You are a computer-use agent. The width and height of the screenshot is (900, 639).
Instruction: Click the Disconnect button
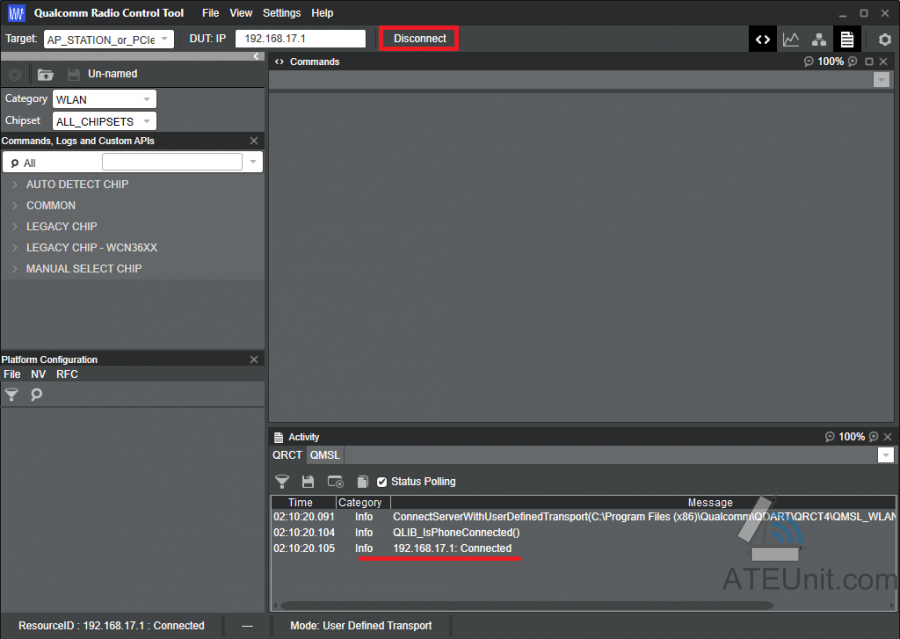click(x=420, y=38)
